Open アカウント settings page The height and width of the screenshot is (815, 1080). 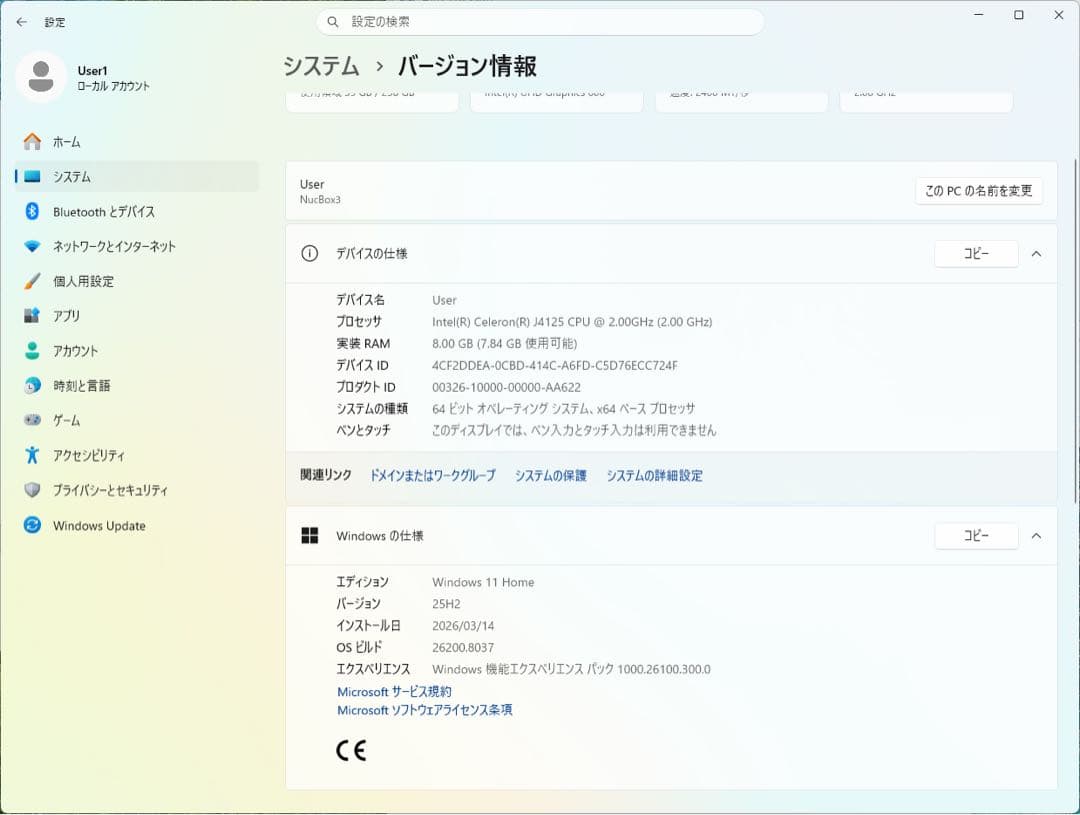(136, 351)
